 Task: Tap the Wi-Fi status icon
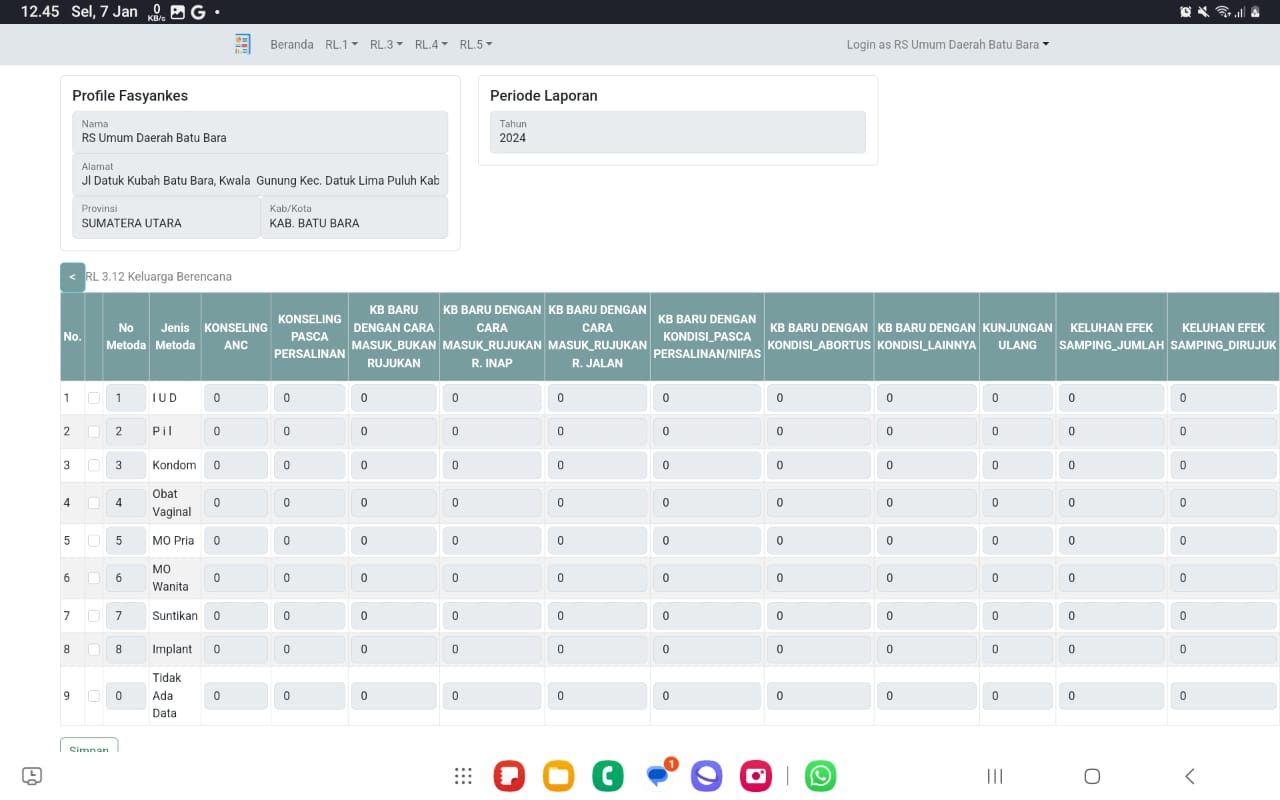coord(1223,12)
